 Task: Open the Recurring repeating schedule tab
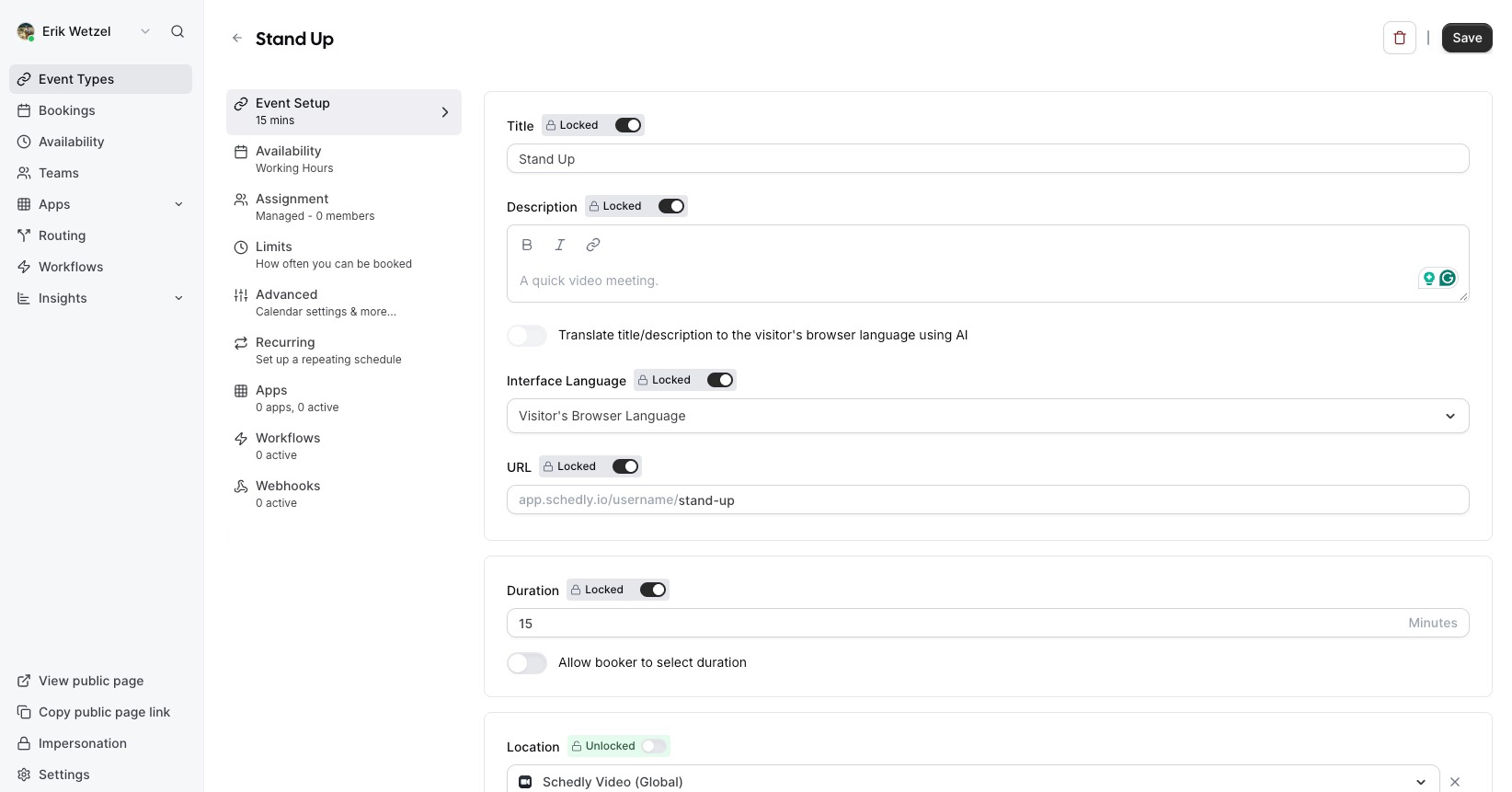tap(344, 350)
